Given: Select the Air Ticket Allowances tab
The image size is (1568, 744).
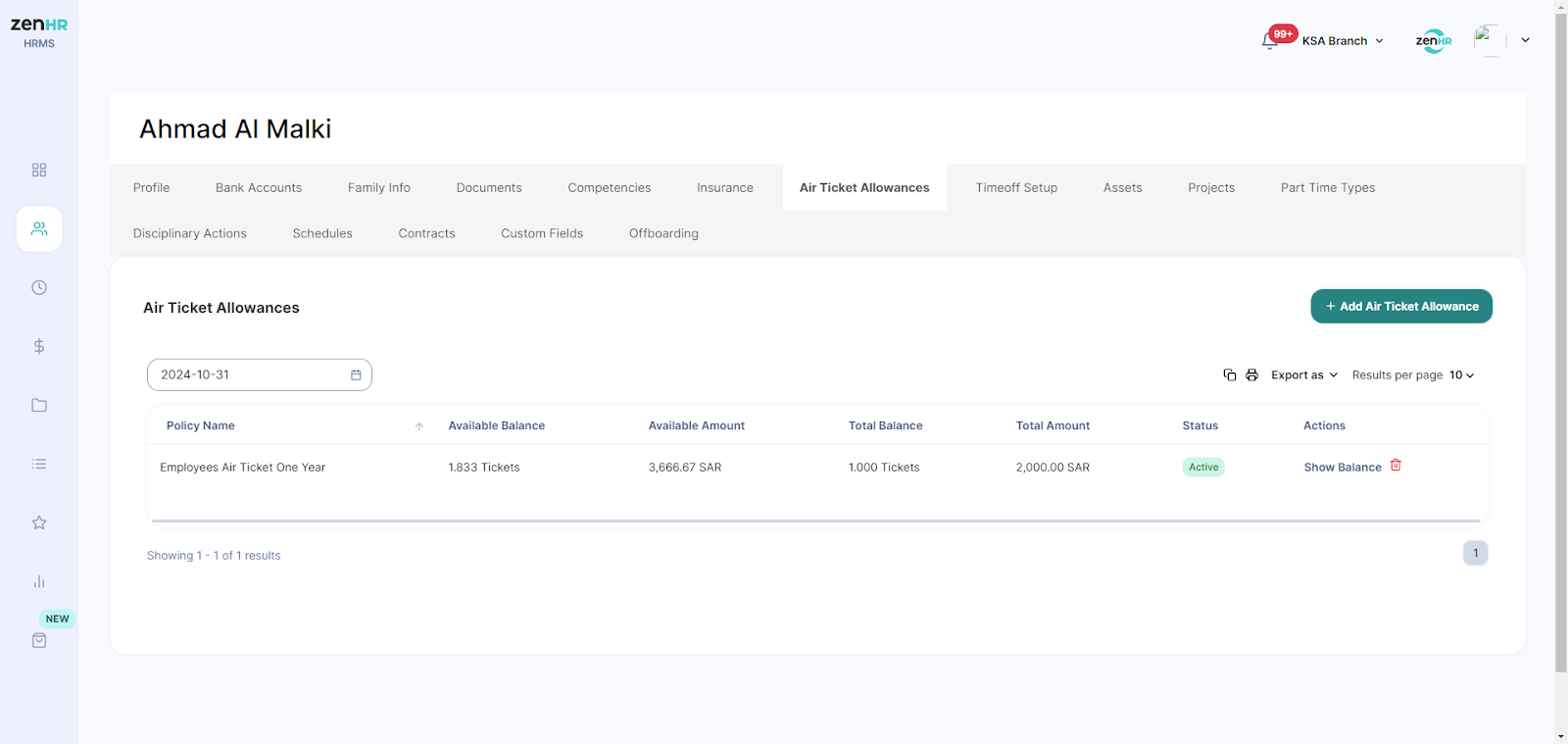Looking at the screenshot, I should click(x=864, y=187).
